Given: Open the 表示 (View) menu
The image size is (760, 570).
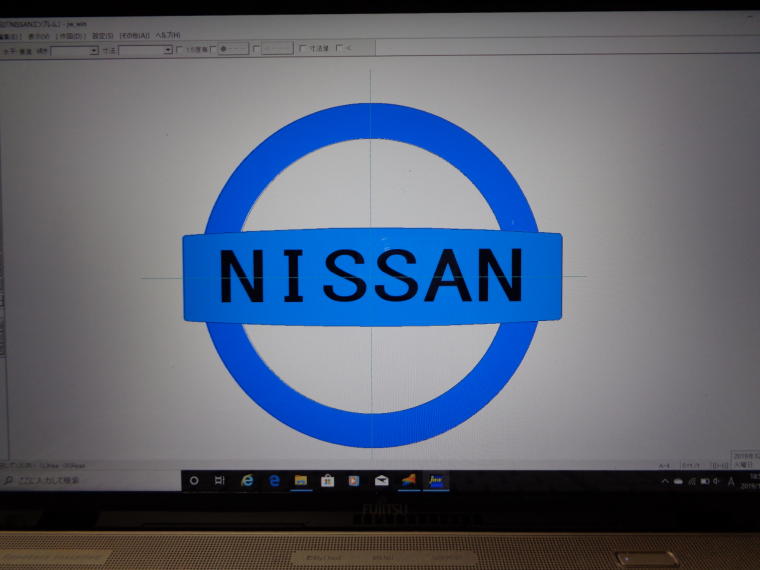Looking at the screenshot, I should coord(38,36).
